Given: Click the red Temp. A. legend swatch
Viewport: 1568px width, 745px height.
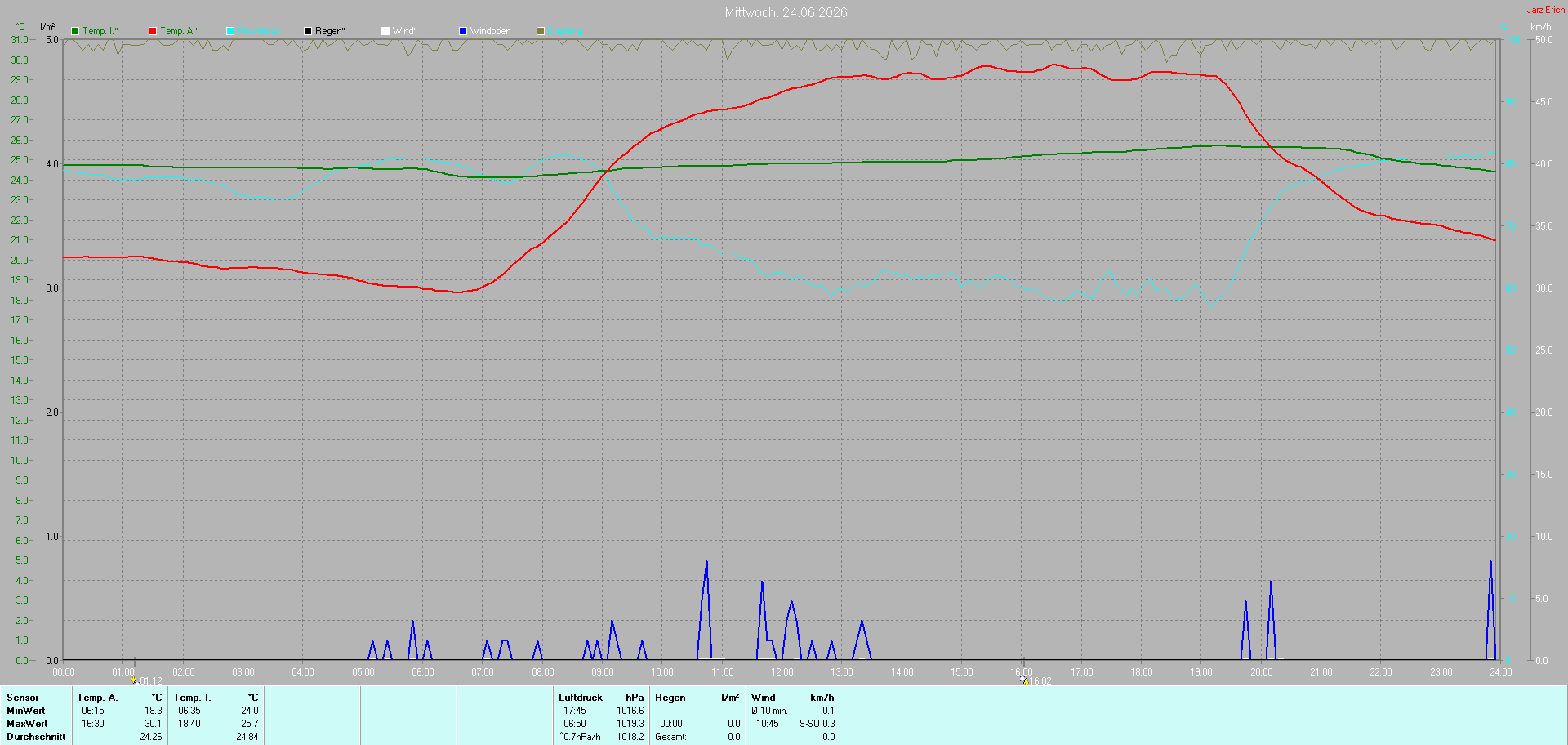Looking at the screenshot, I should point(153,31).
